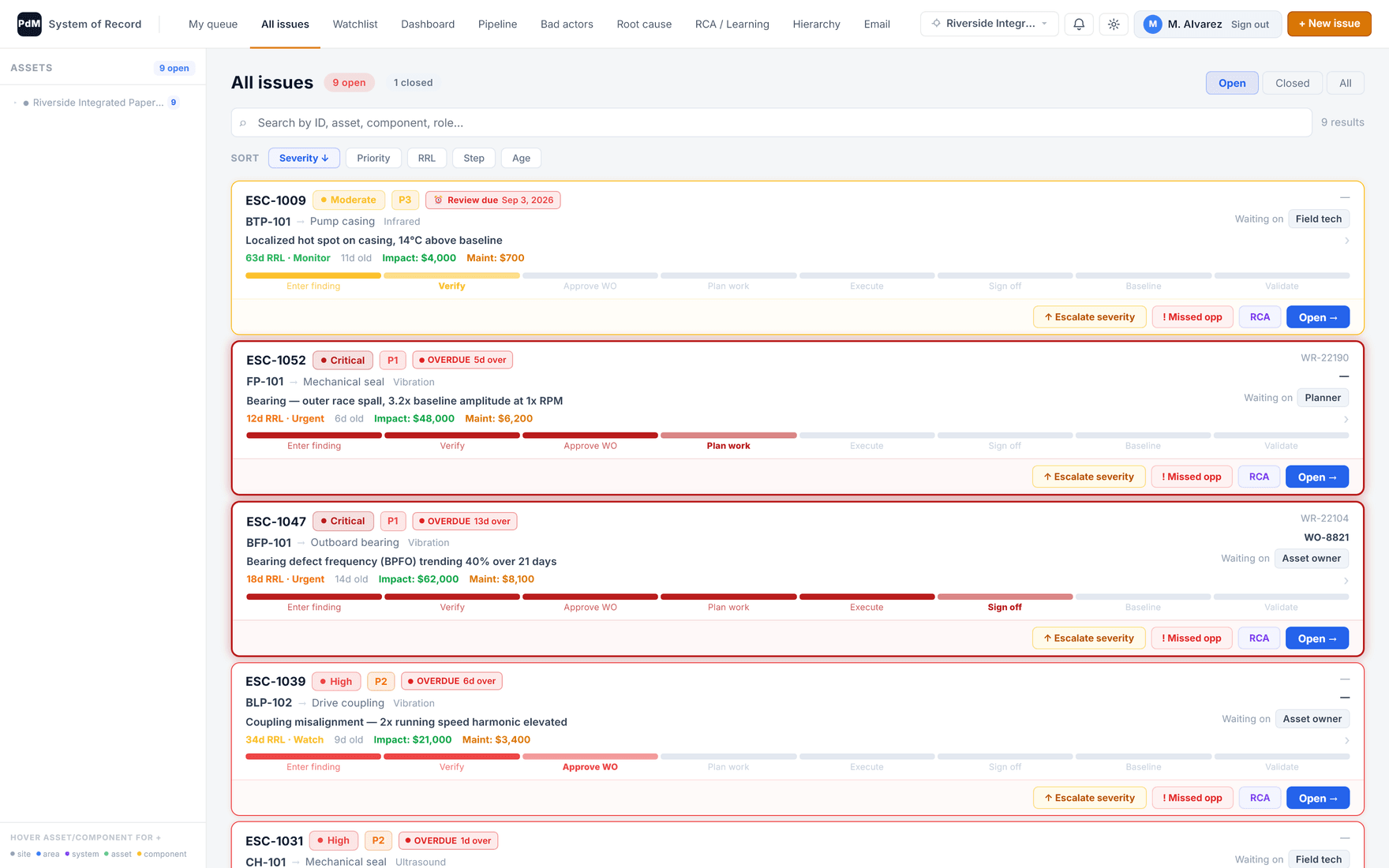Click the 1 closed count pill
1389x868 pixels.
413,83
